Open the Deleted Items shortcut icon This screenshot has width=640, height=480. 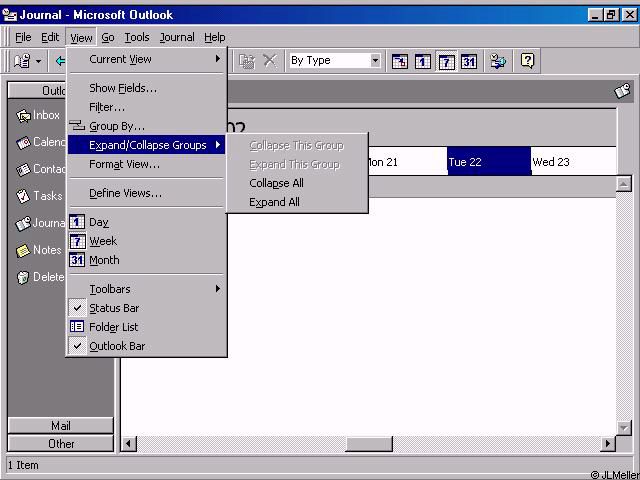click(23, 277)
